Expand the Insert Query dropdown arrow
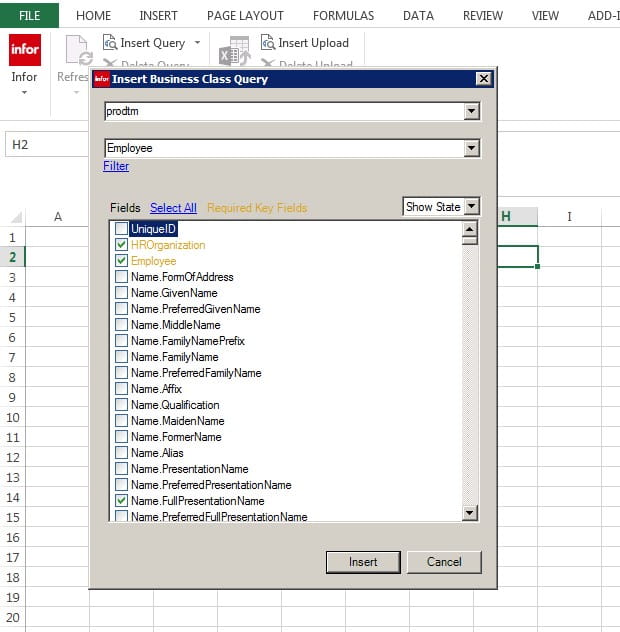 (197, 42)
